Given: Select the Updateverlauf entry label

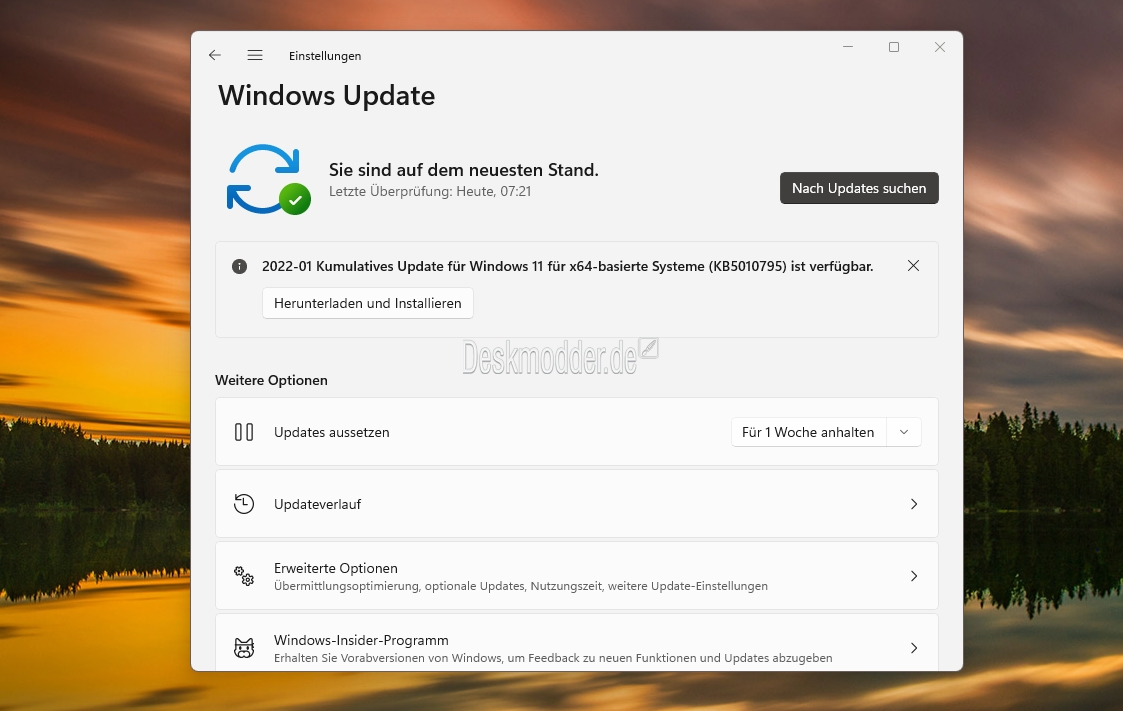Looking at the screenshot, I should (318, 504).
